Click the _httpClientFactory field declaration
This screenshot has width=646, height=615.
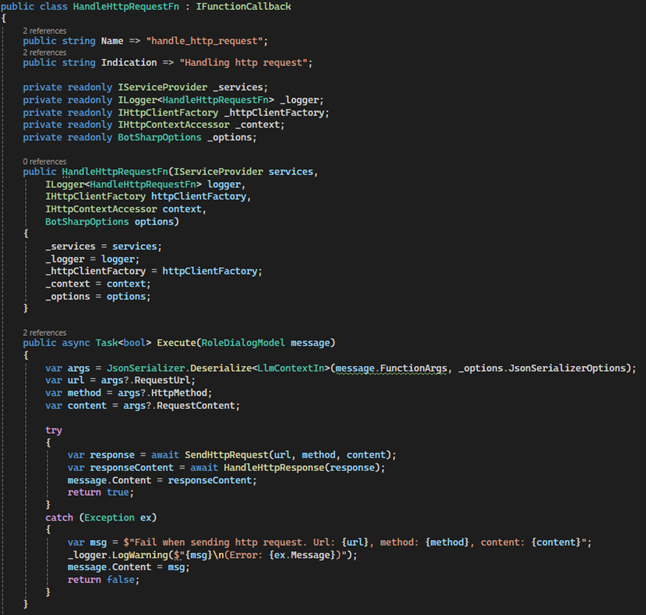point(274,113)
